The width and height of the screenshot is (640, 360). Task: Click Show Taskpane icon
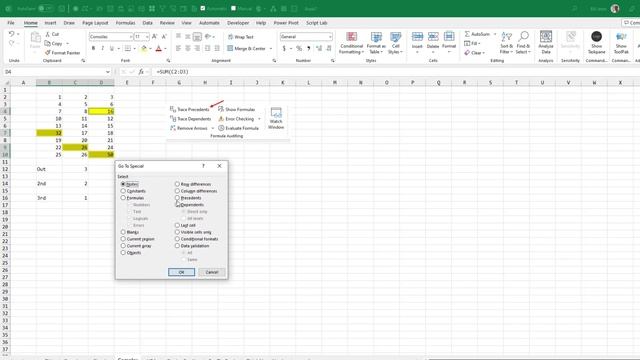(596, 37)
